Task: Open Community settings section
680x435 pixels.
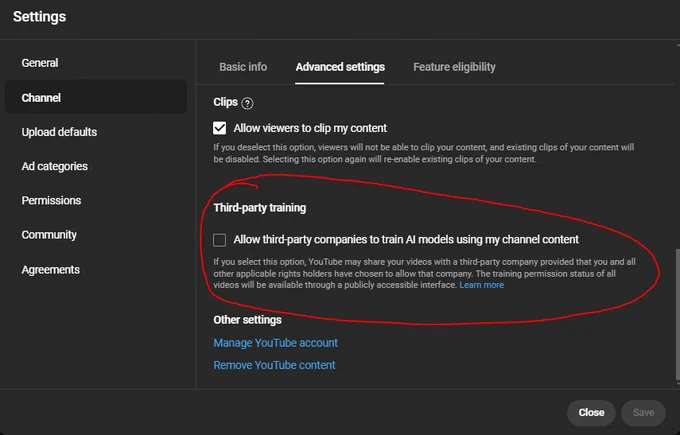Action: (49, 235)
